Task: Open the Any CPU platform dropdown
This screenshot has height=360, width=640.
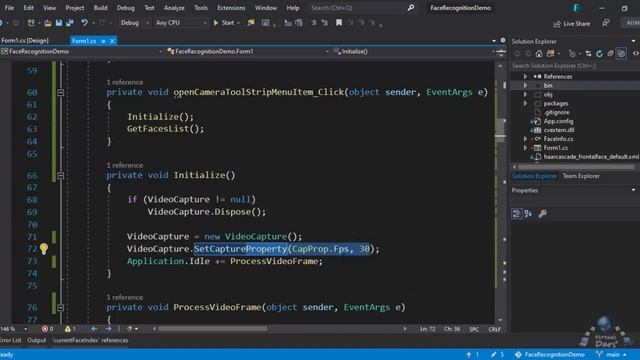Action: pos(181,23)
